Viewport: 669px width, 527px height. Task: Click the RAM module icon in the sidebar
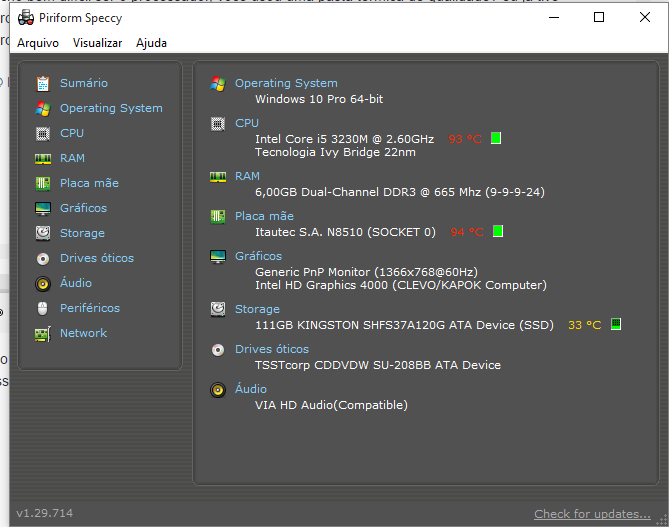(x=42, y=158)
